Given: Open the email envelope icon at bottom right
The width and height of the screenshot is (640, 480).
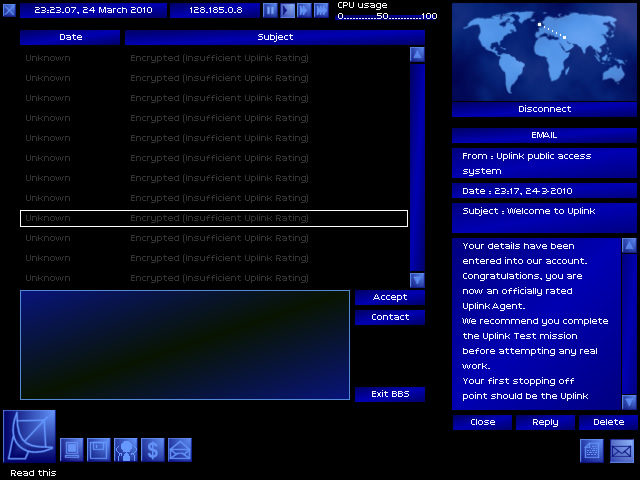Looking at the screenshot, I should (x=622, y=451).
